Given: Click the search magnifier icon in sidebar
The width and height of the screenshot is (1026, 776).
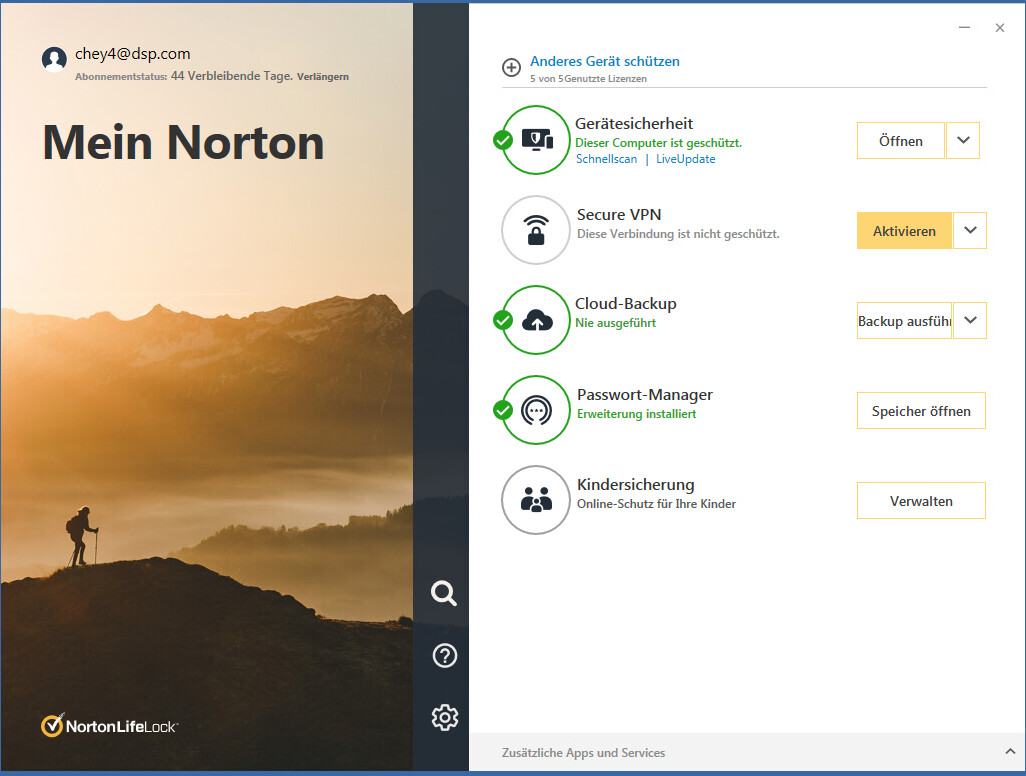Looking at the screenshot, I should click(444, 593).
